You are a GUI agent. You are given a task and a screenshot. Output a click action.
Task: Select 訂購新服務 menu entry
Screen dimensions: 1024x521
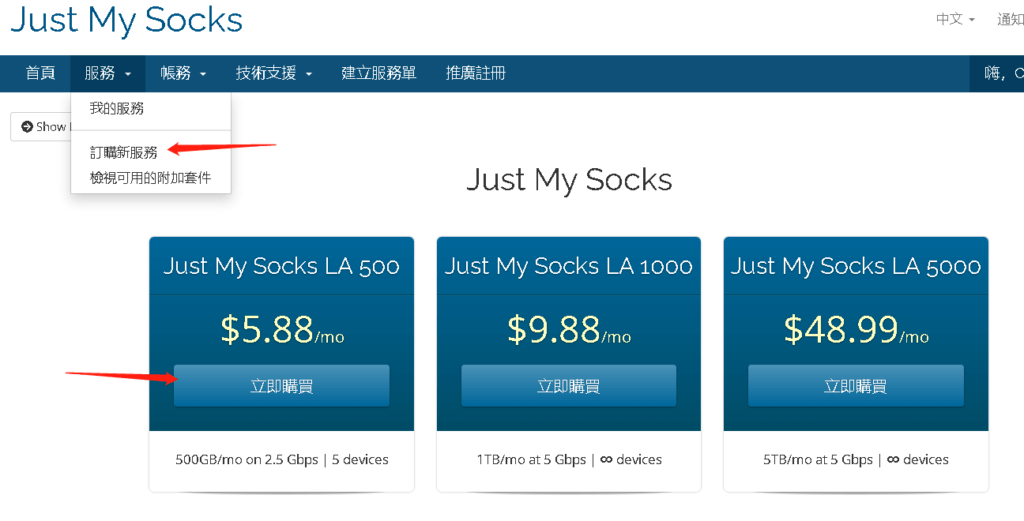click(x=124, y=153)
